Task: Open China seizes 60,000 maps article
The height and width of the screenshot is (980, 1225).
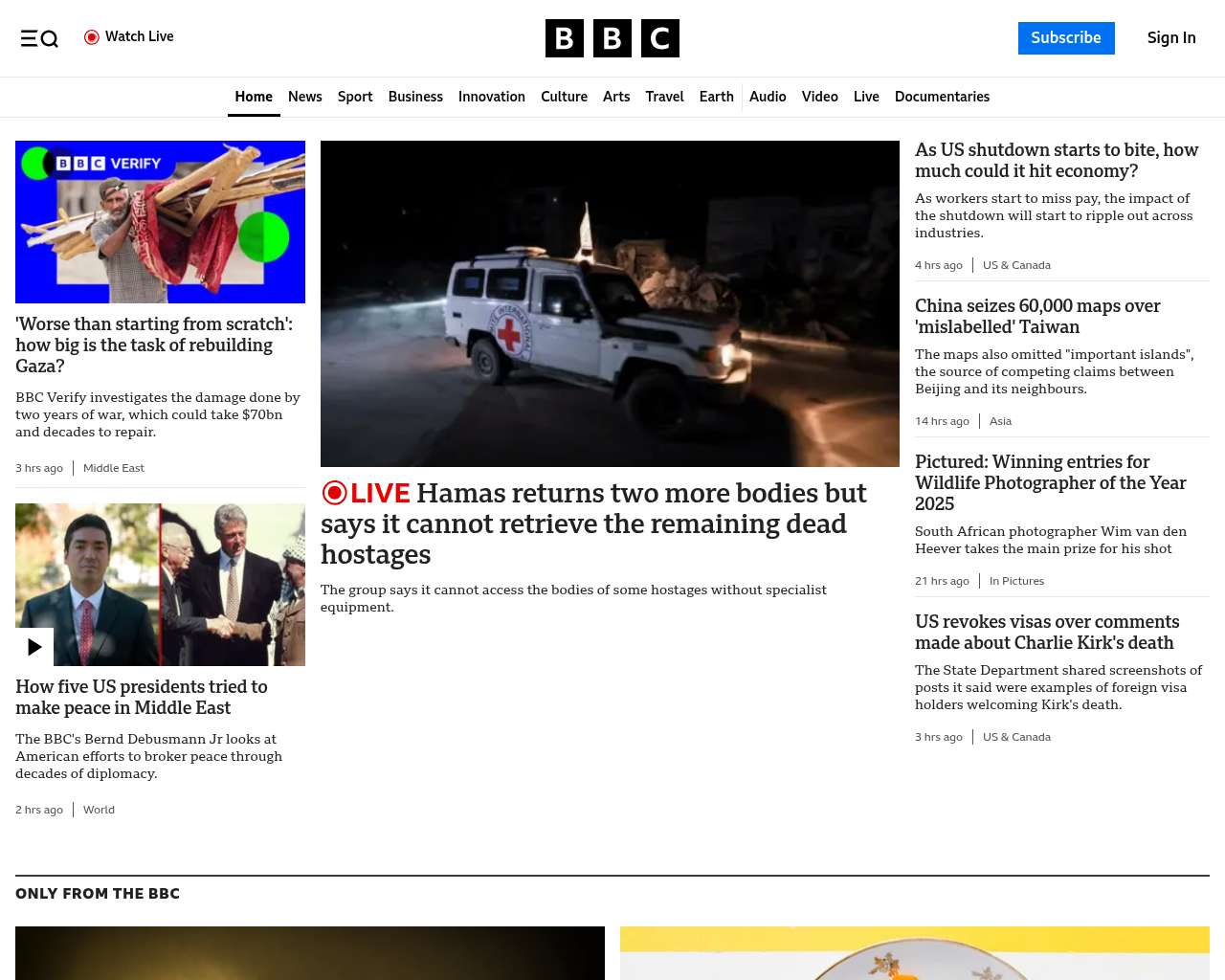Action: tap(1037, 316)
